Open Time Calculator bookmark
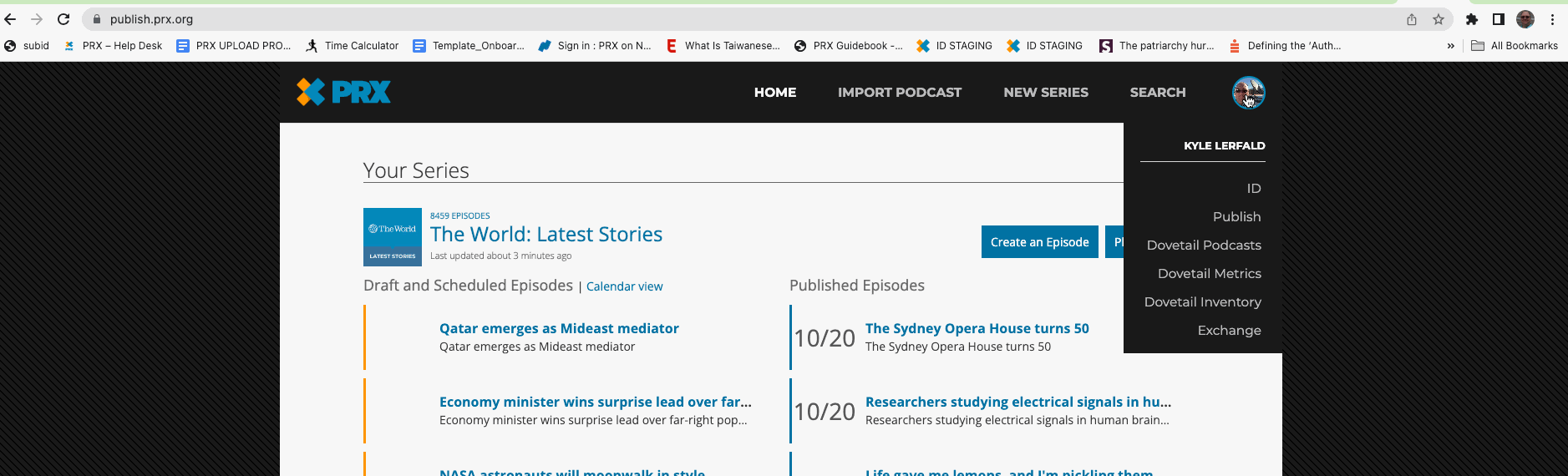This screenshot has width=1568, height=476. (x=352, y=46)
